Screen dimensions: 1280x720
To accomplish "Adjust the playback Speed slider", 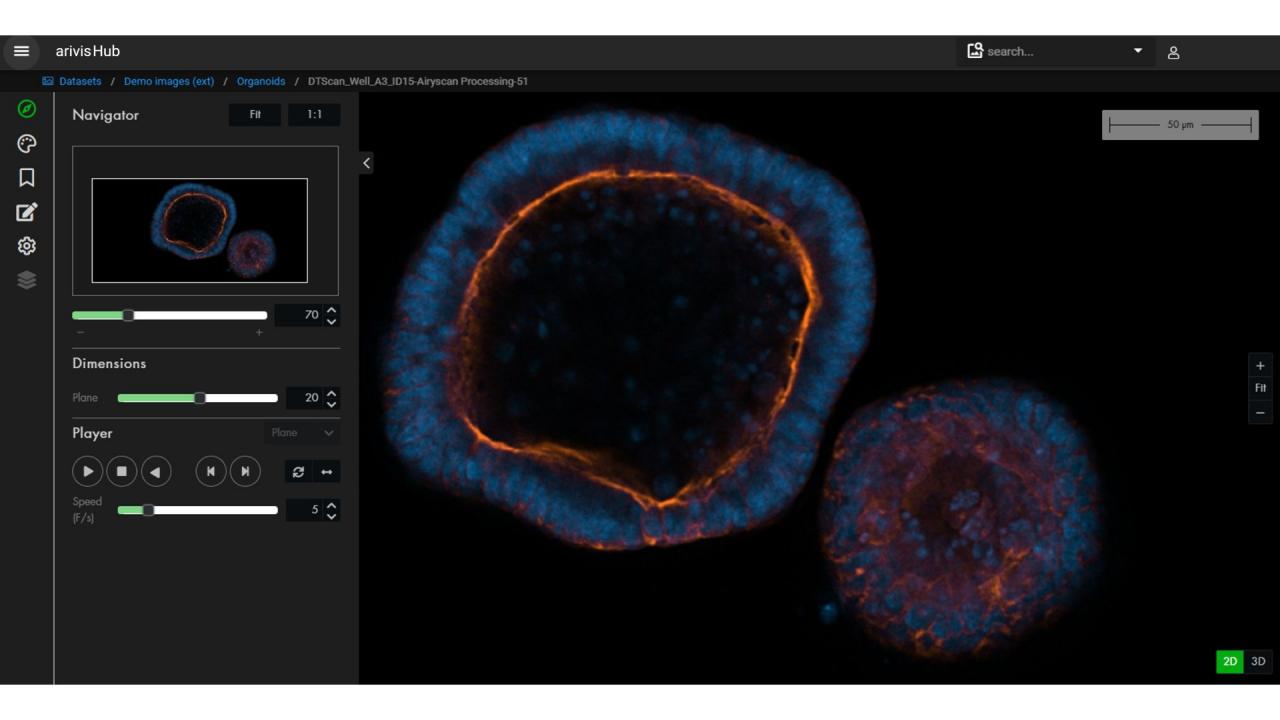I will pos(150,510).
